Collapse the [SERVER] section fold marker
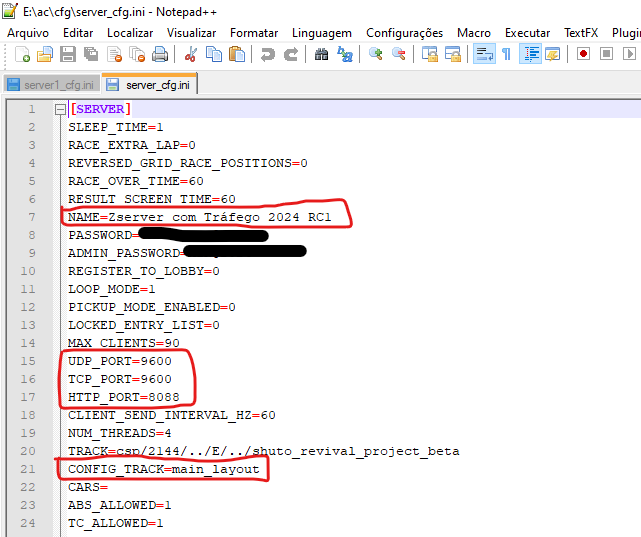Image resolution: width=641 pixels, height=537 pixels. coord(61,109)
